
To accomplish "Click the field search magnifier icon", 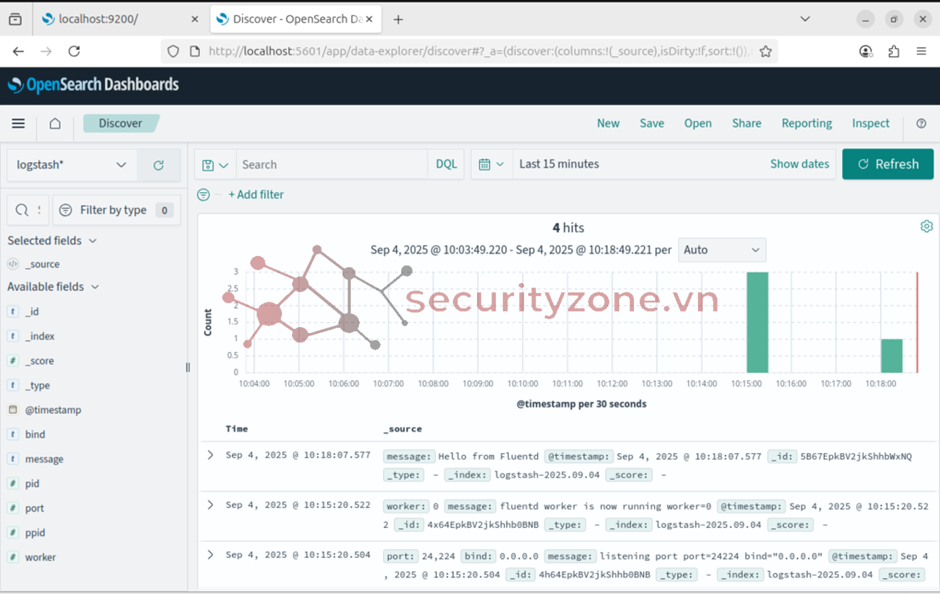I will 22,210.
